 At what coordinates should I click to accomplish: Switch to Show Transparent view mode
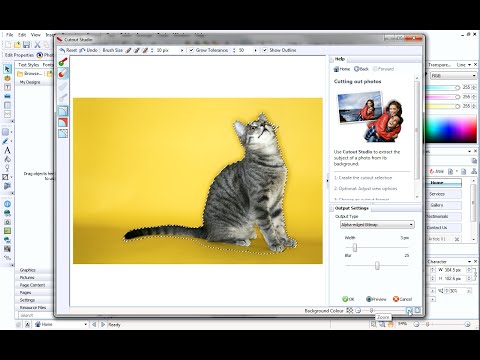pyautogui.click(x=63, y=133)
